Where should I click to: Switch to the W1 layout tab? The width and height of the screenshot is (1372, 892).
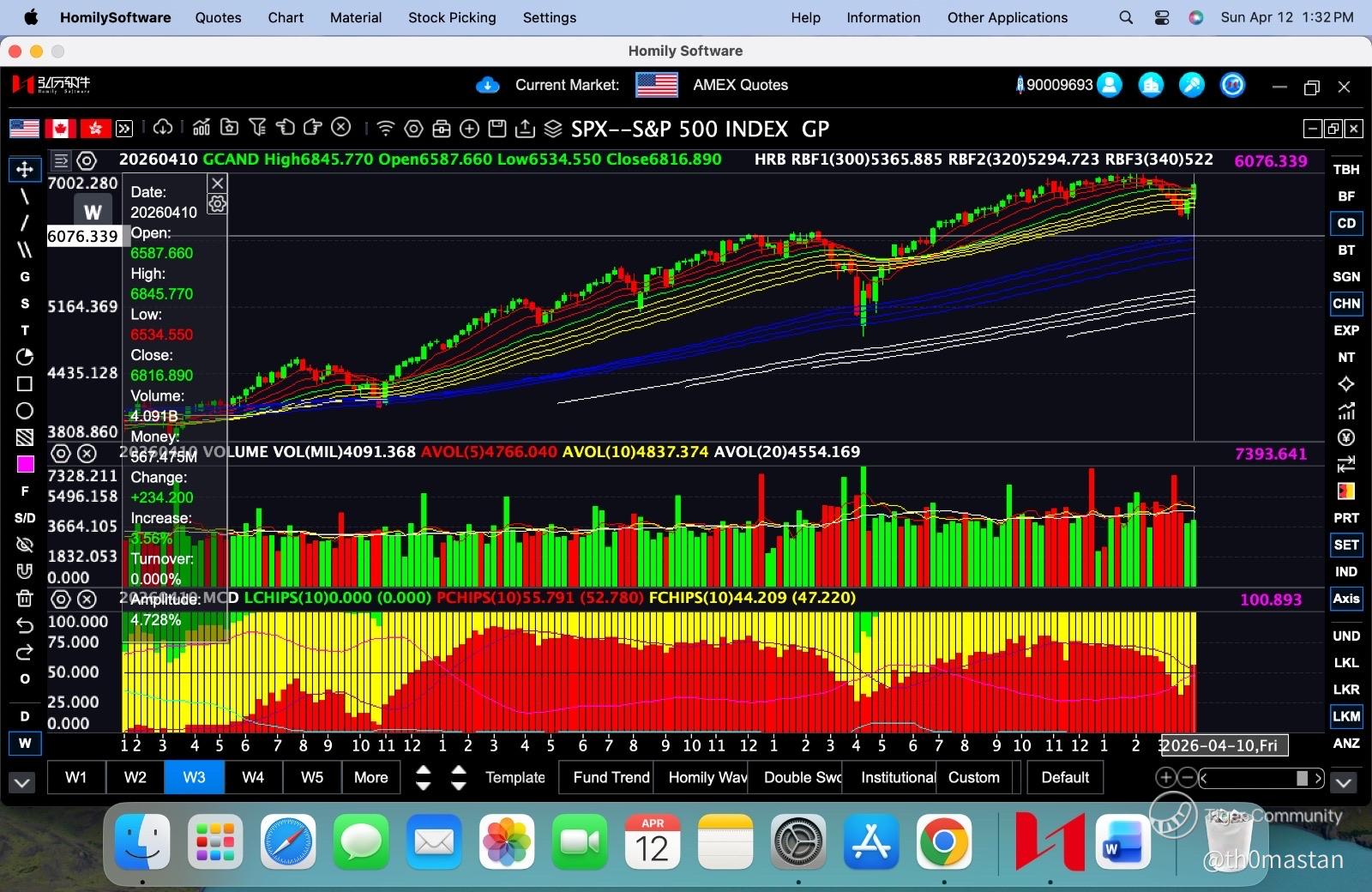[76, 777]
